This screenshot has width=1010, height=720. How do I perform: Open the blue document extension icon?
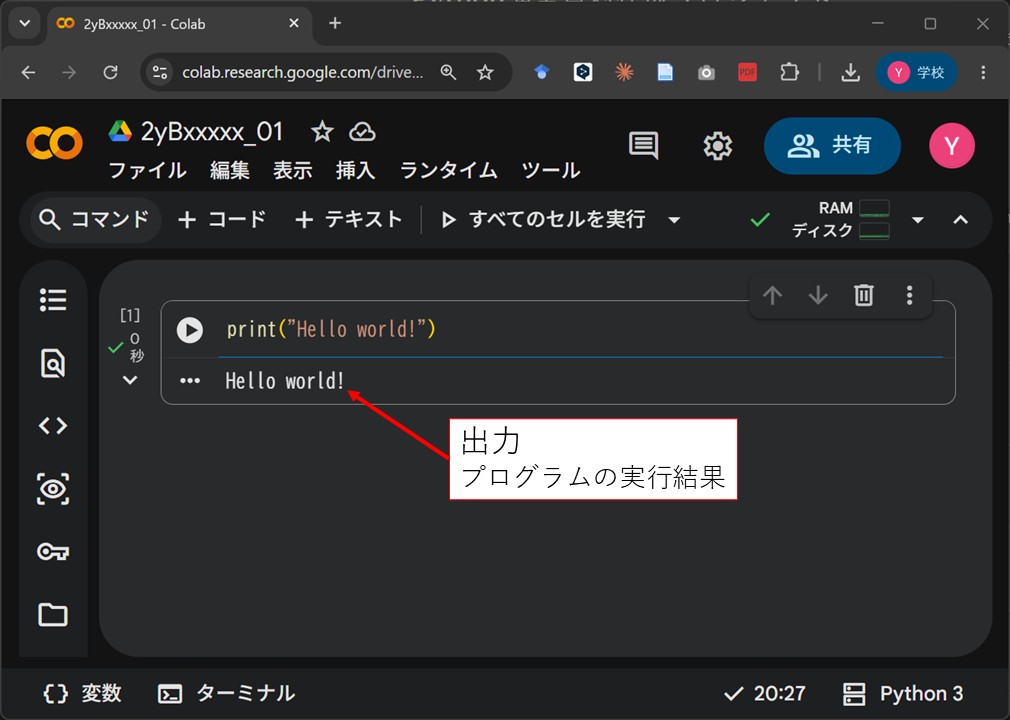[x=665, y=72]
